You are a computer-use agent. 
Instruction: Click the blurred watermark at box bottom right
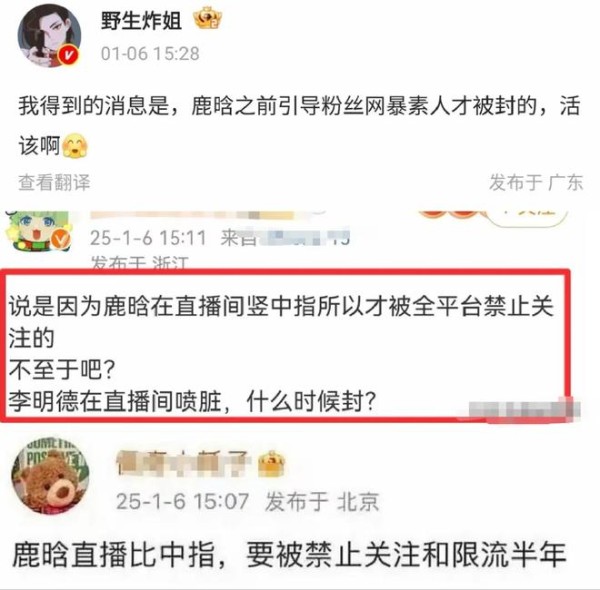click(x=525, y=410)
